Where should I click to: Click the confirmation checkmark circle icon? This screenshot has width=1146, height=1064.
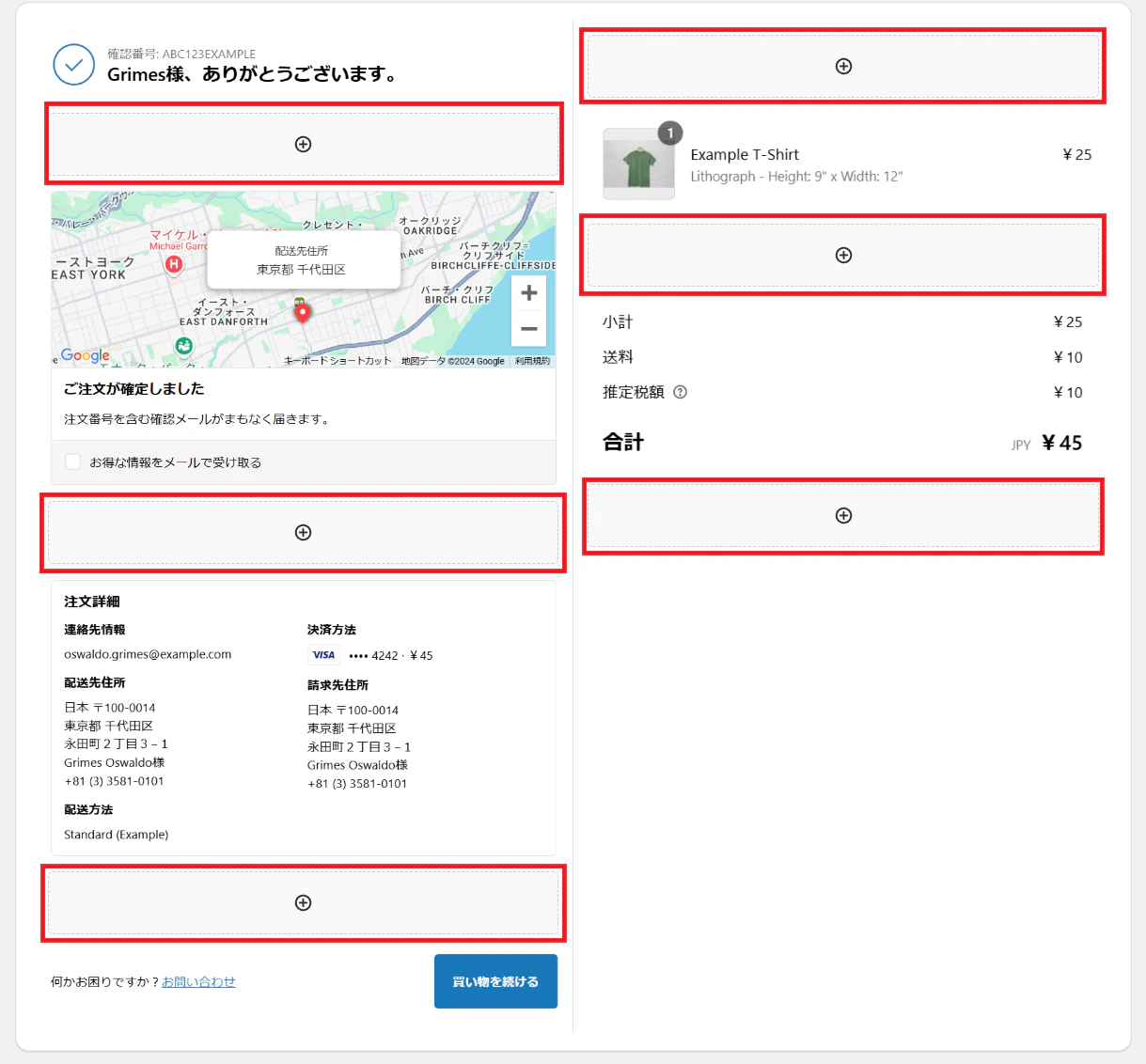(x=73, y=65)
